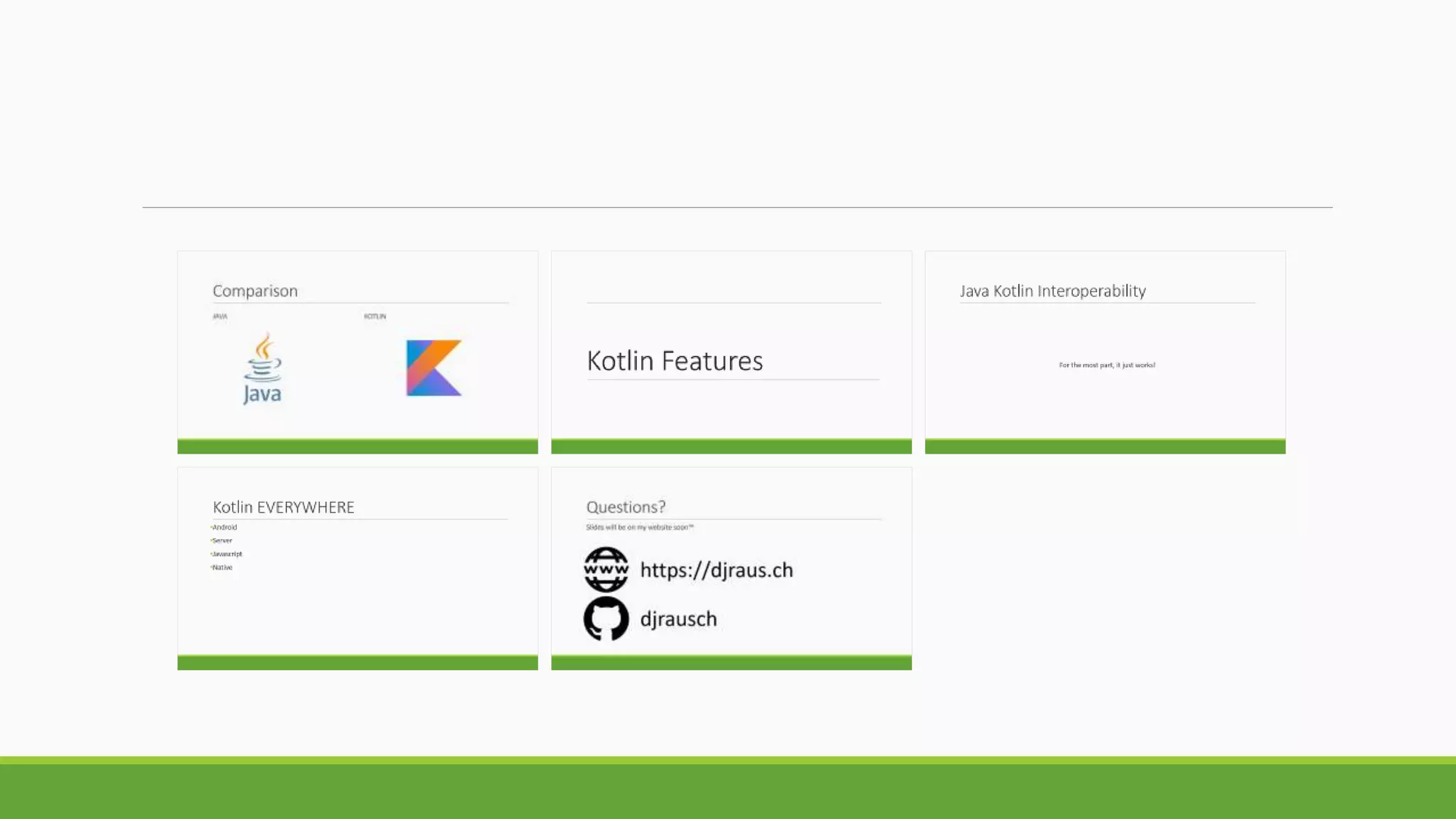
Task: Click the small KOTLIN column label
Action: point(375,316)
